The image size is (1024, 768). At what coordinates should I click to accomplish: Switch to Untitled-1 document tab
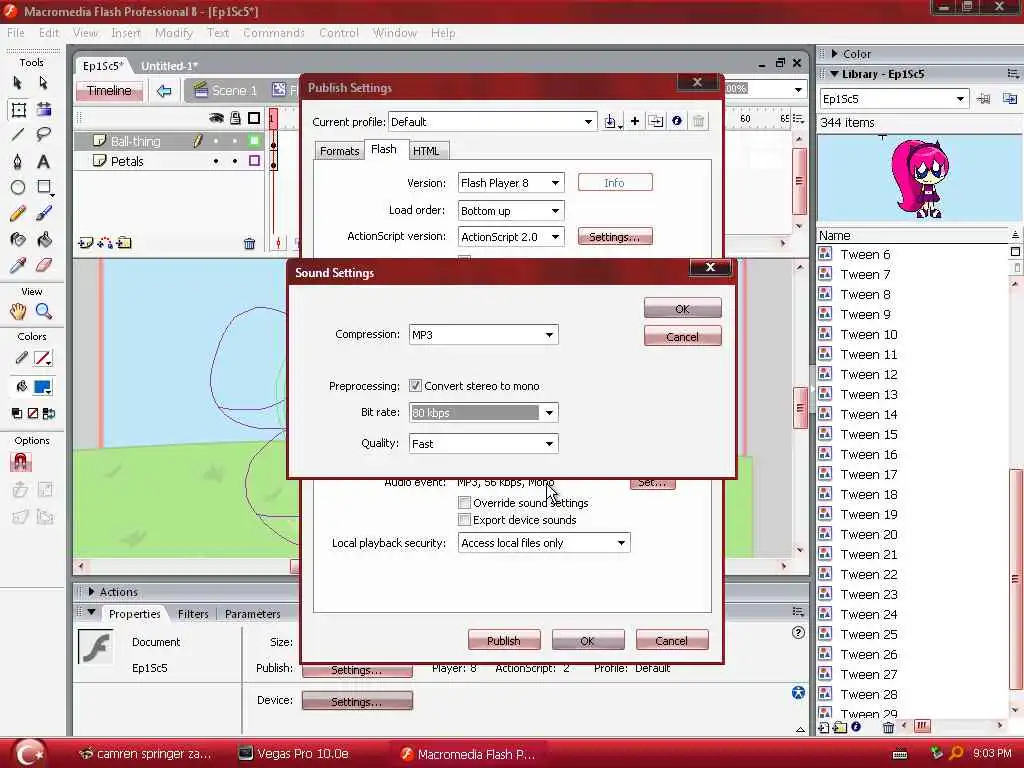[169, 66]
